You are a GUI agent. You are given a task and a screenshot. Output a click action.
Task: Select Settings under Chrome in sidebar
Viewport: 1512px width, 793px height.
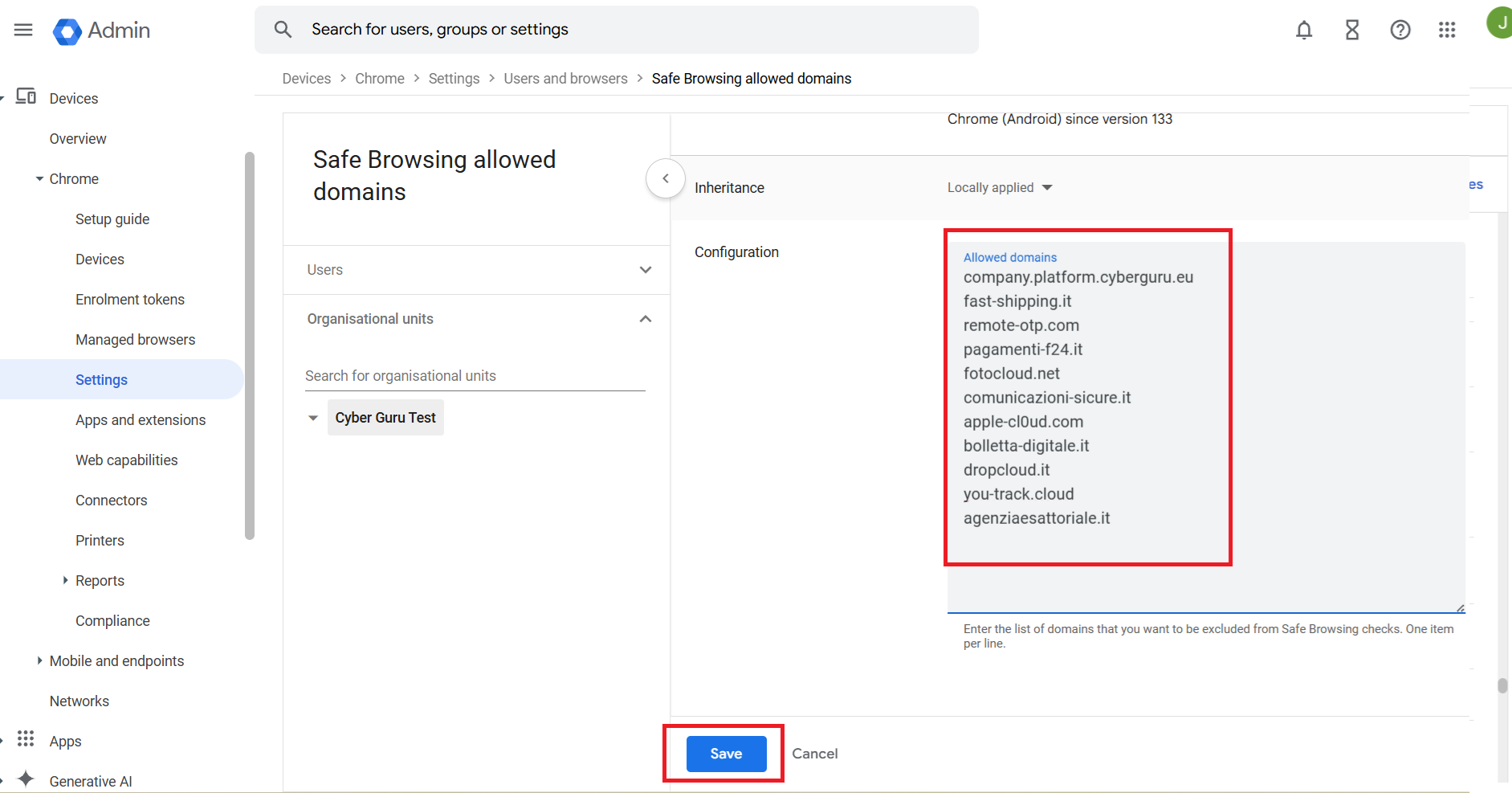click(x=101, y=379)
